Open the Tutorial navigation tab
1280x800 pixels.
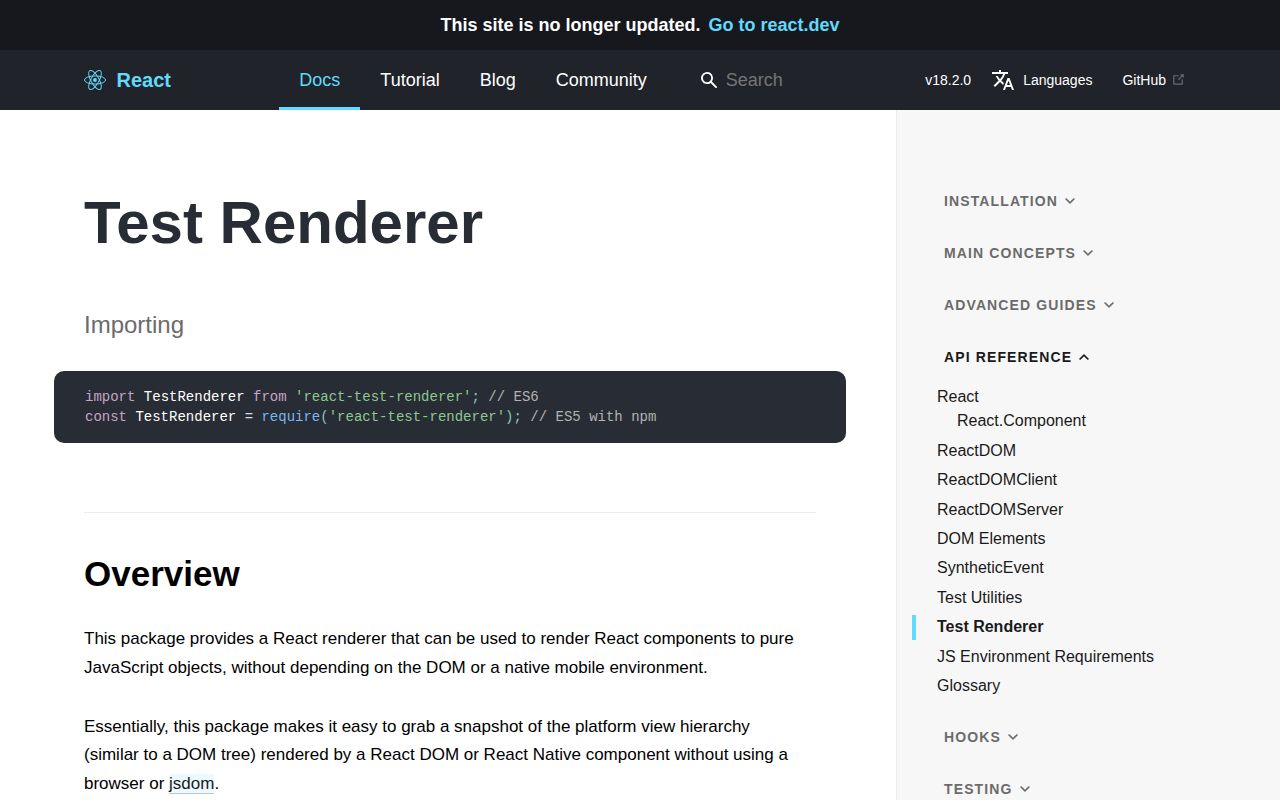coord(410,80)
